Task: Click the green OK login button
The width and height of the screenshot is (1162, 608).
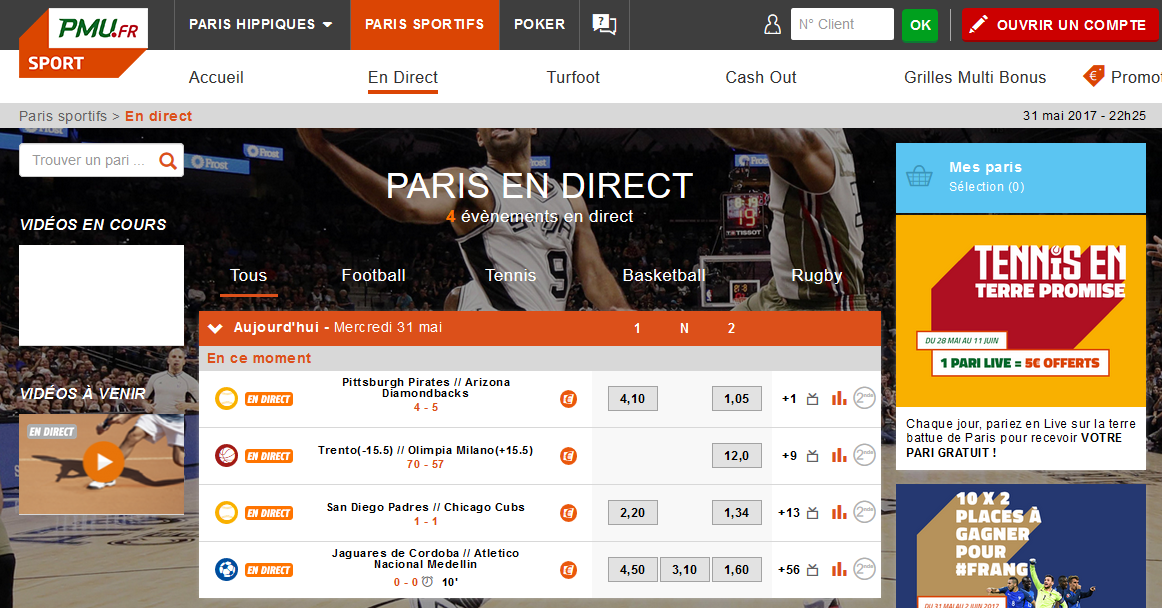Action: [920, 25]
